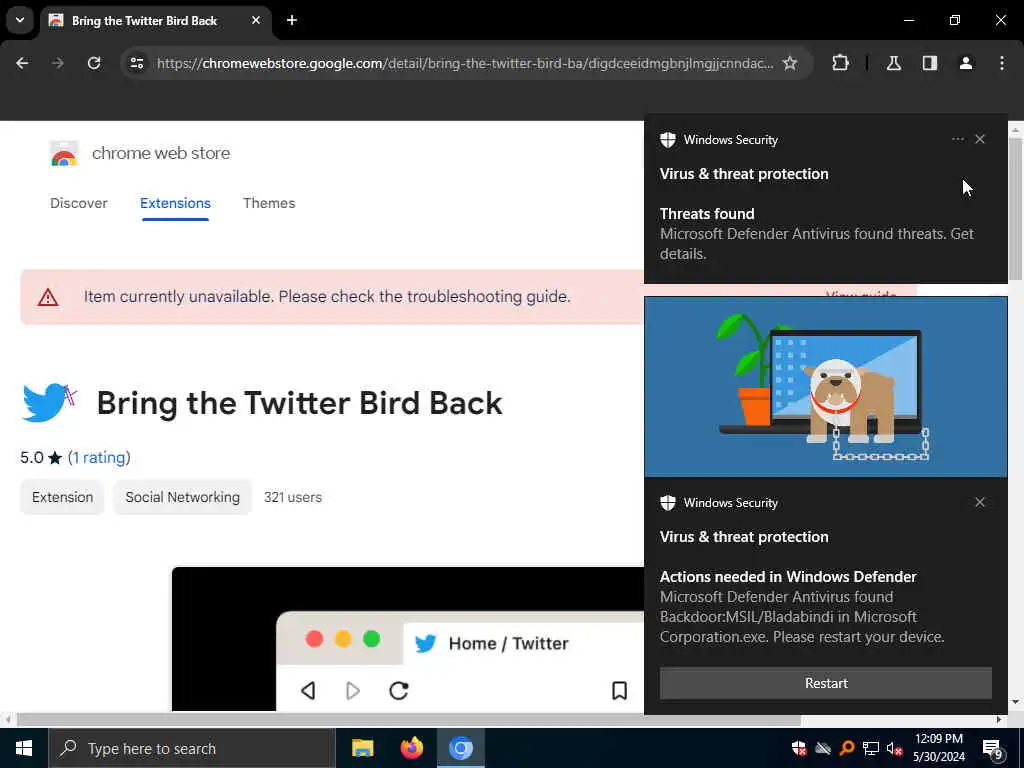Toggle the Chrome side panel

click(x=930, y=63)
